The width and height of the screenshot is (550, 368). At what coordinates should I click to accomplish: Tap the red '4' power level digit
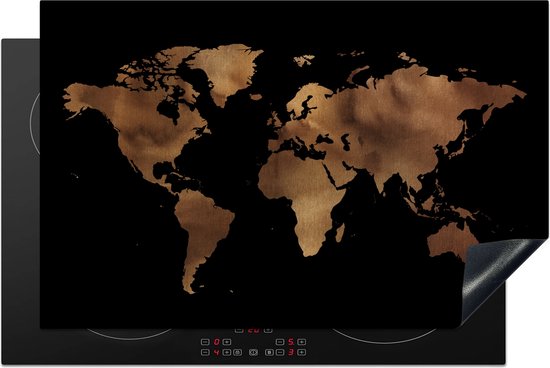tap(217, 352)
